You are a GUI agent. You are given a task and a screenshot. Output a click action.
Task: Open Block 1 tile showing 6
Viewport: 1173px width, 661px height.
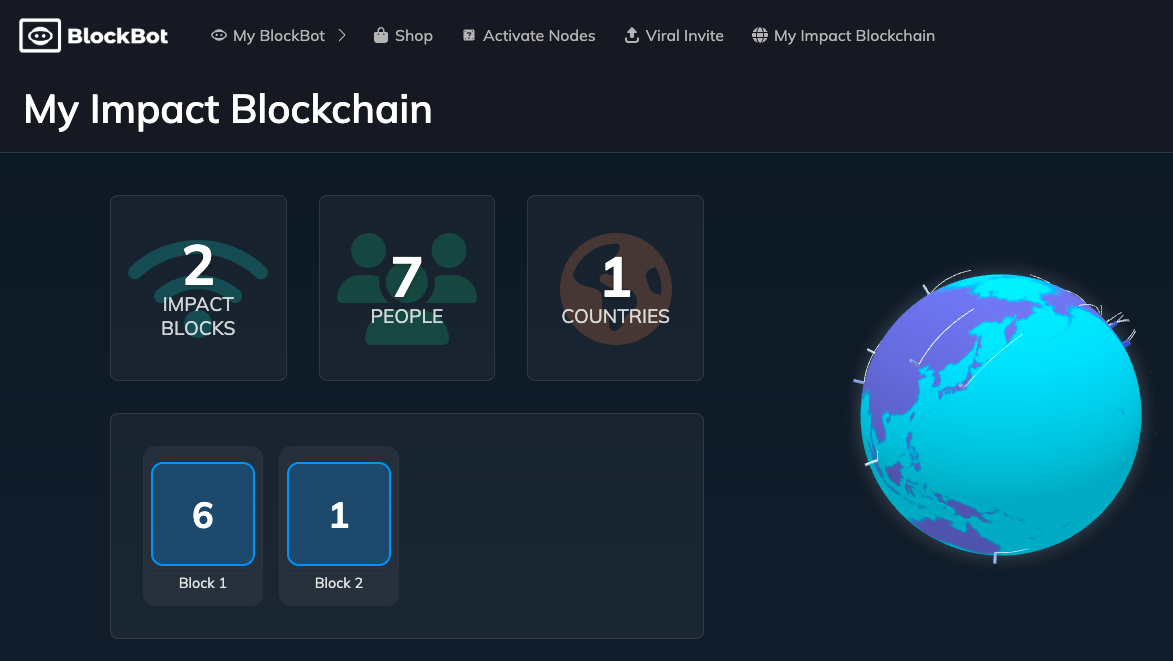[x=203, y=514]
